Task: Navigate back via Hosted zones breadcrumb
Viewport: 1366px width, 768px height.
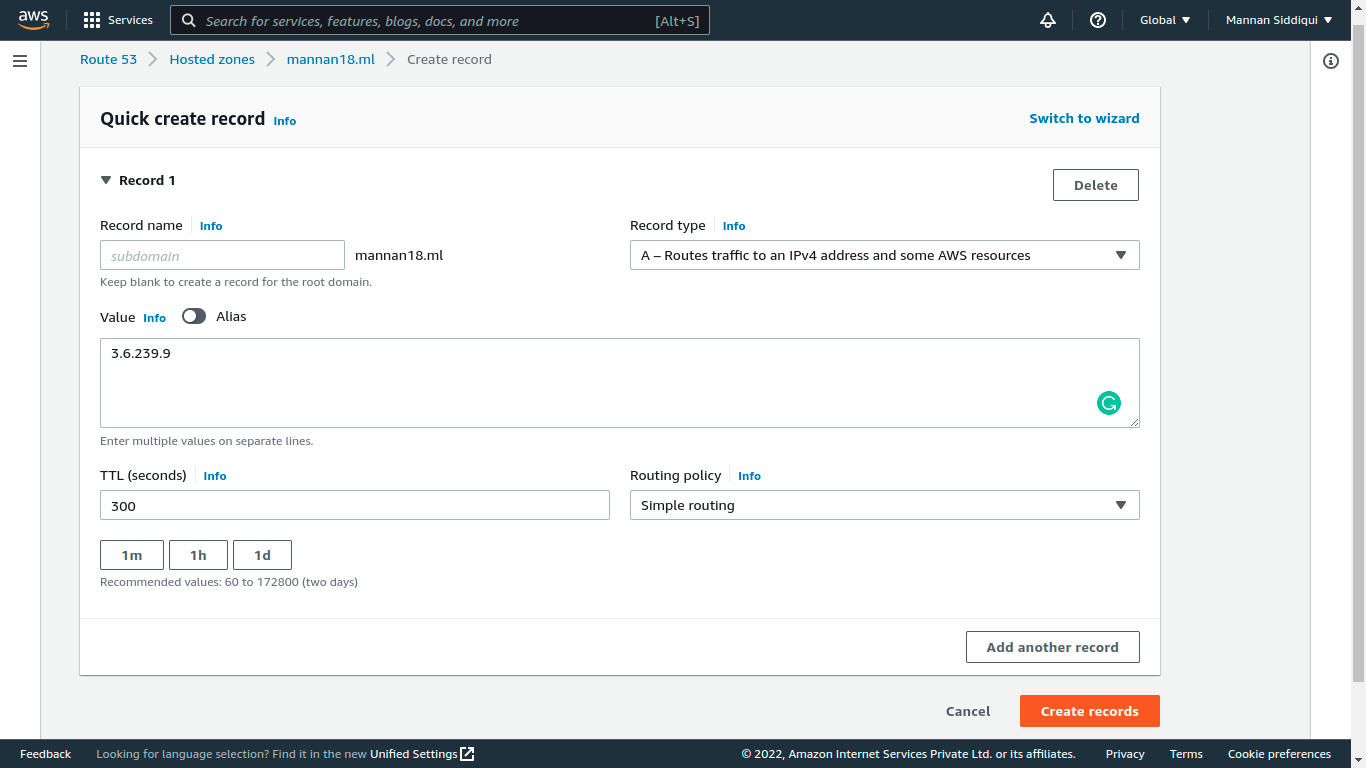Action: (211, 59)
